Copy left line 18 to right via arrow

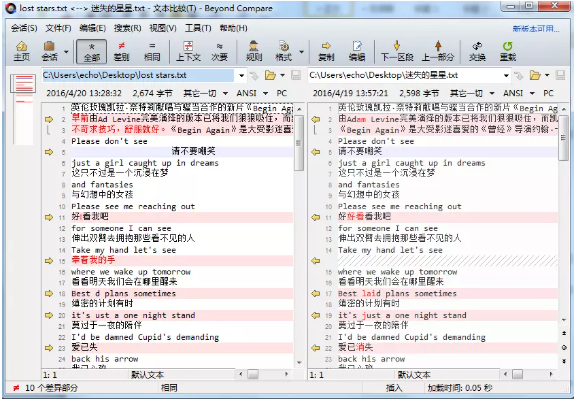49,293
